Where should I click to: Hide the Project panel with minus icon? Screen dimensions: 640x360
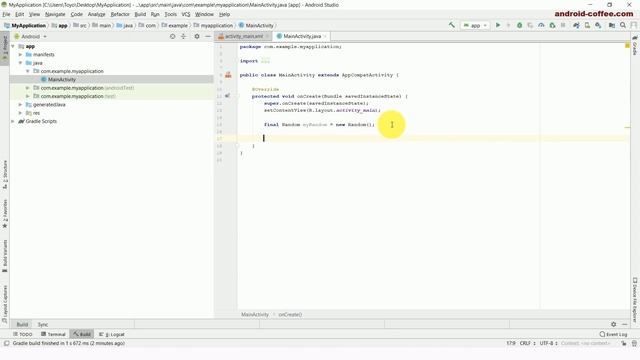click(208, 36)
